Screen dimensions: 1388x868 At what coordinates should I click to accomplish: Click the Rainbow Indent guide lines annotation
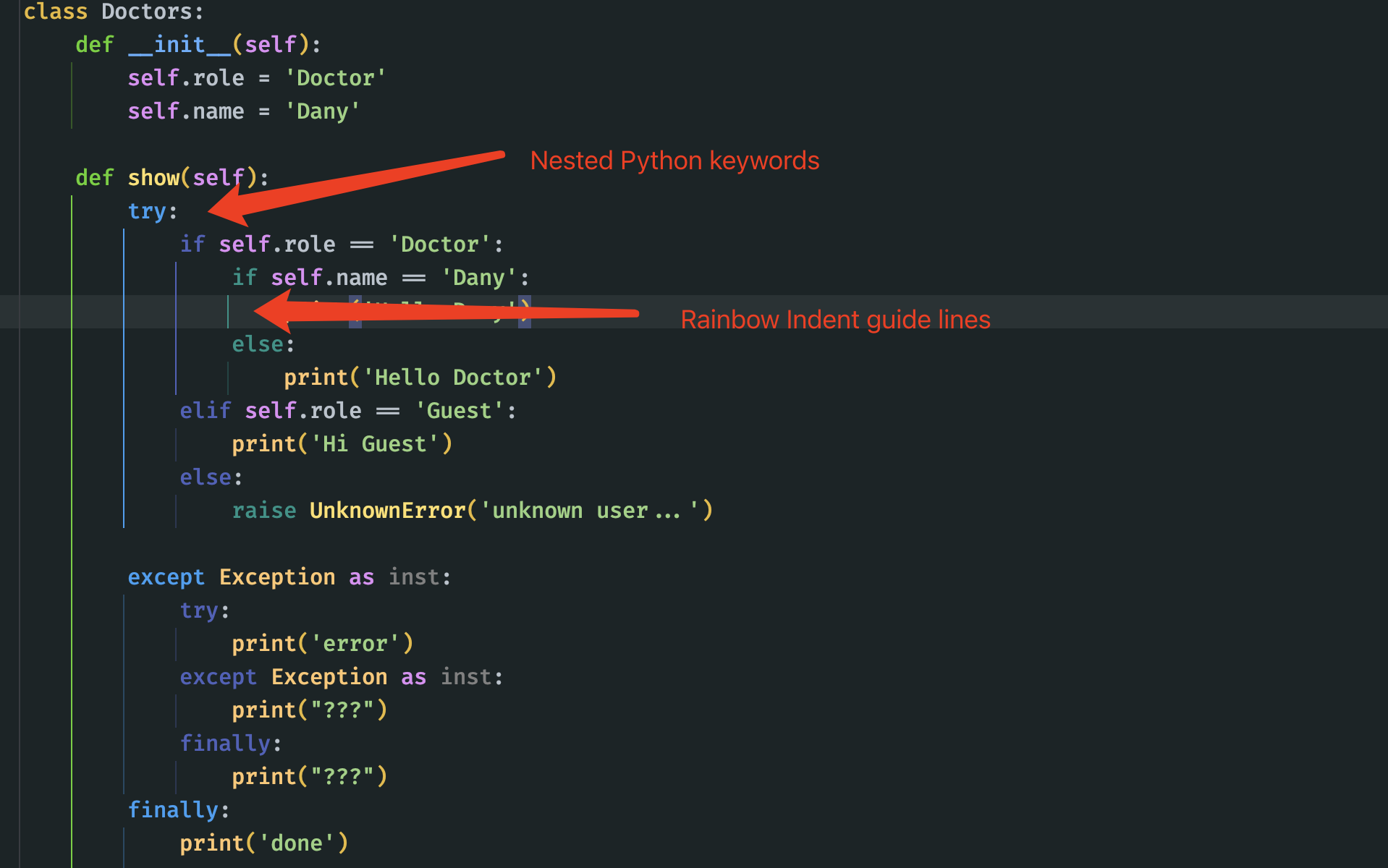pyautogui.click(x=835, y=319)
